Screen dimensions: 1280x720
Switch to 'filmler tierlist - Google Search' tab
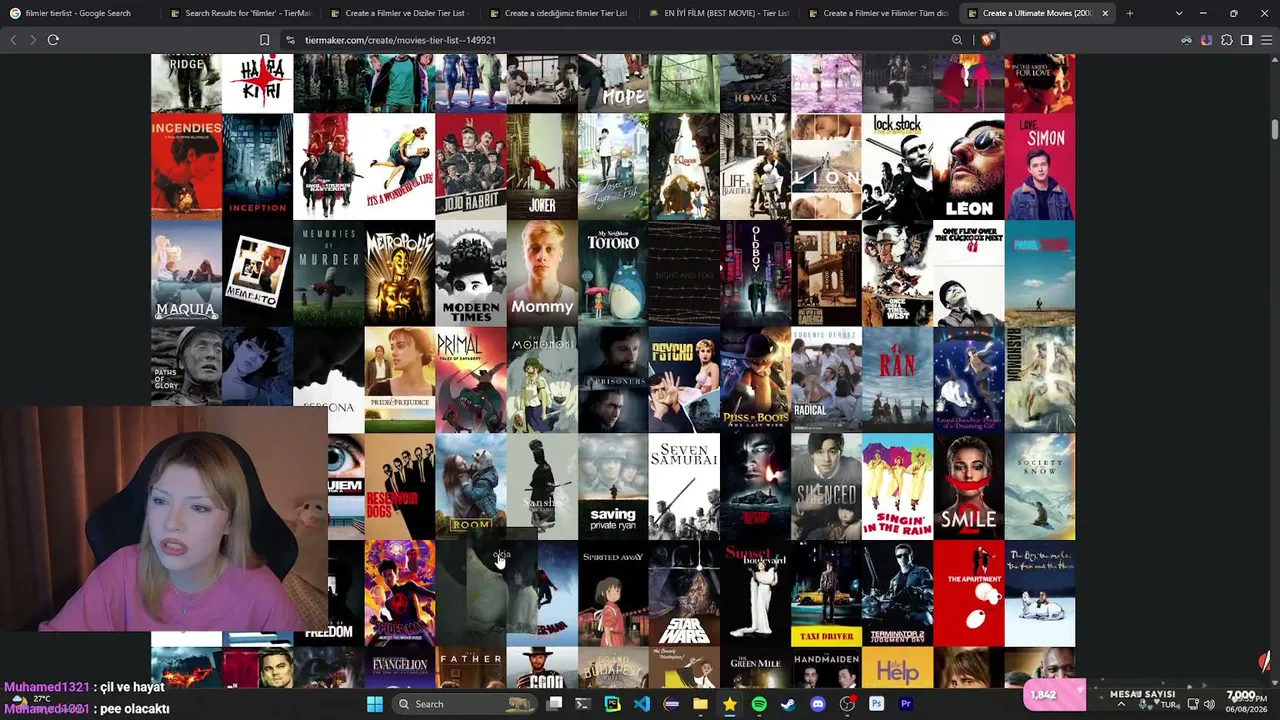[78, 13]
